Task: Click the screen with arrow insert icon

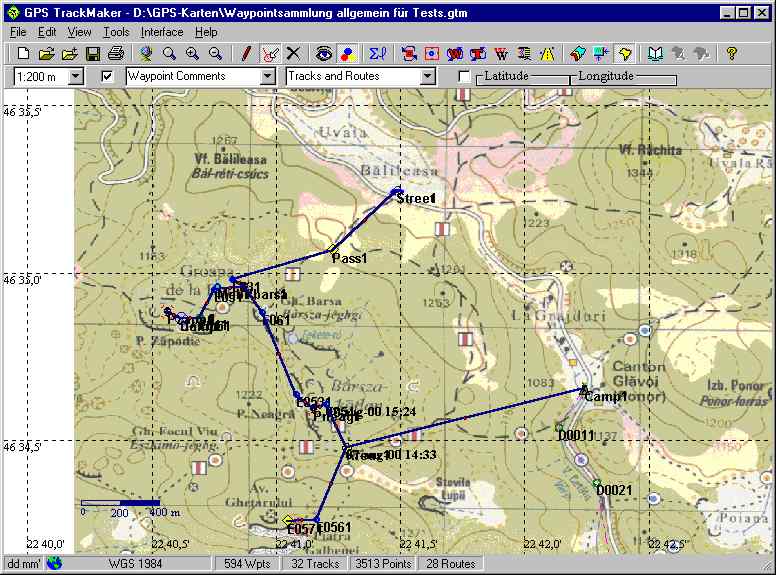Action: coord(601,53)
